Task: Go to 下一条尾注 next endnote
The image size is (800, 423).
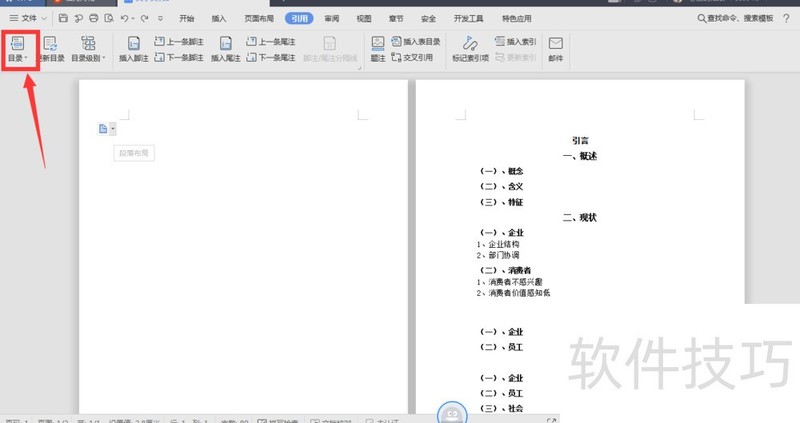Action: click(x=276, y=58)
